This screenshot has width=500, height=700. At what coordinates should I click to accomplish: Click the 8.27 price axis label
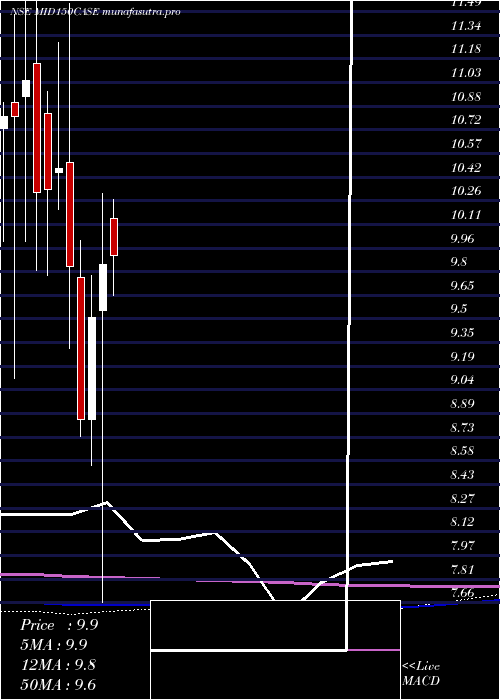pyautogui.click(x=464, y=498)
